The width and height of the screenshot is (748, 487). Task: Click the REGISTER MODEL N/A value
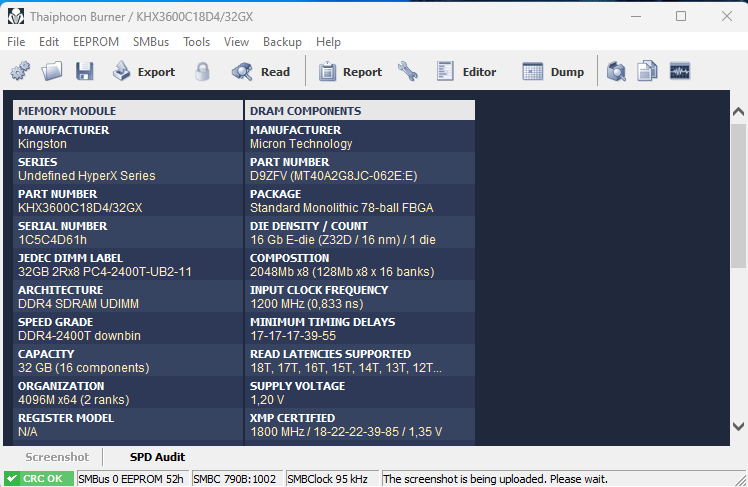[x=28, y=431]
